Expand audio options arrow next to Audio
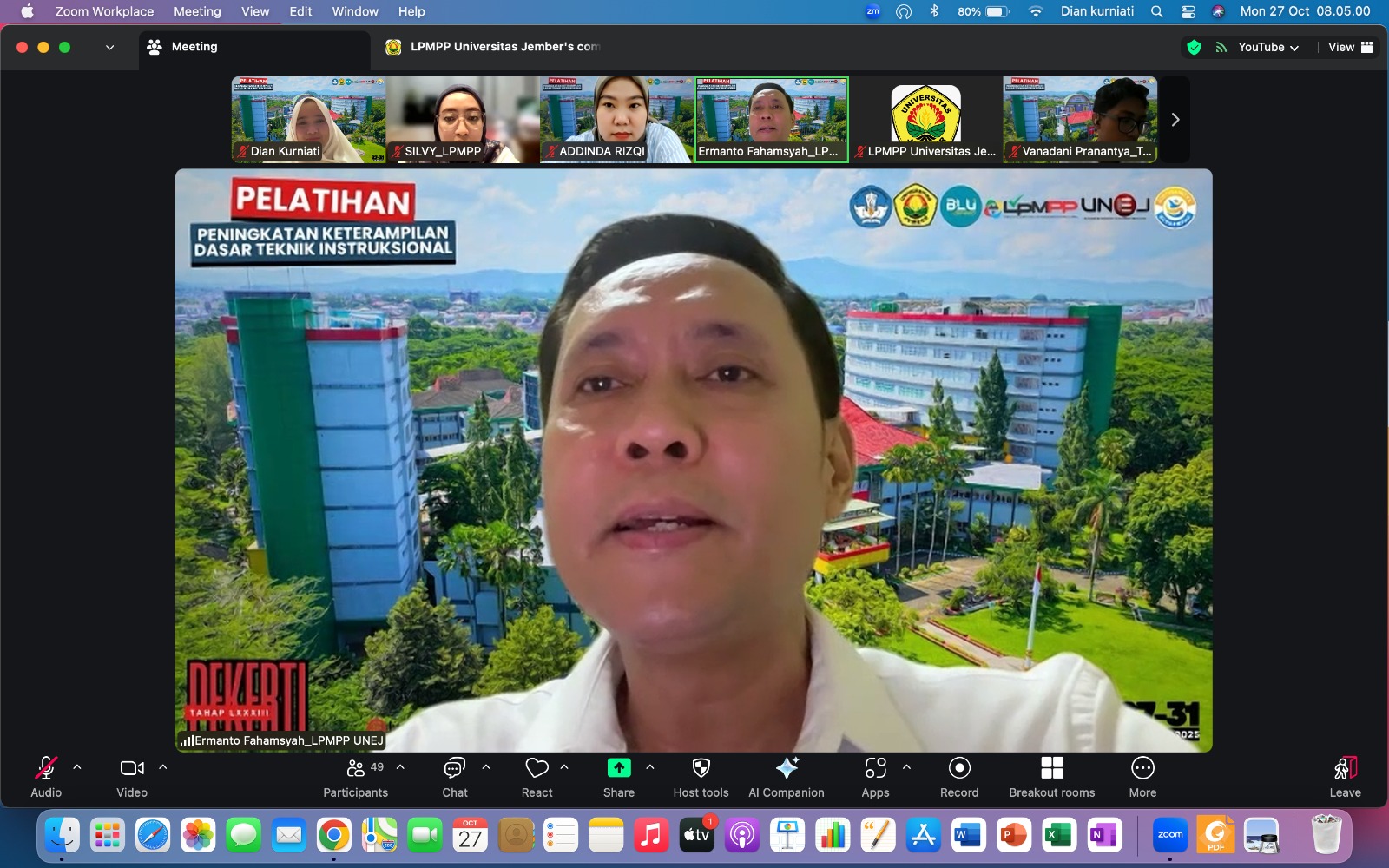Screen dimensions: 1389x868 77,767
